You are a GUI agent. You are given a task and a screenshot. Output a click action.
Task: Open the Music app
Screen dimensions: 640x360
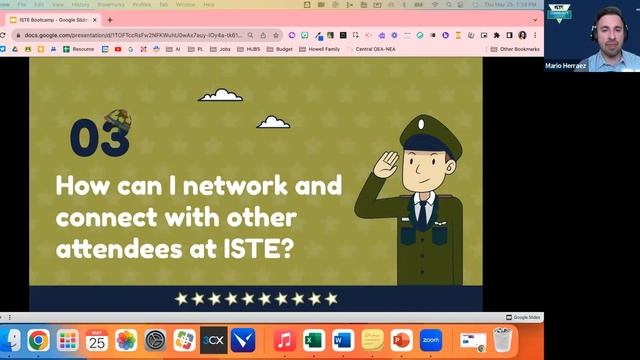click(x=284, y=340)
